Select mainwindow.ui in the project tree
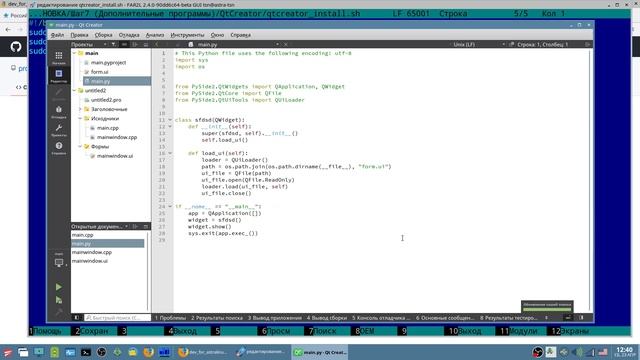This screenshot has height=360, width=640. 115,156
